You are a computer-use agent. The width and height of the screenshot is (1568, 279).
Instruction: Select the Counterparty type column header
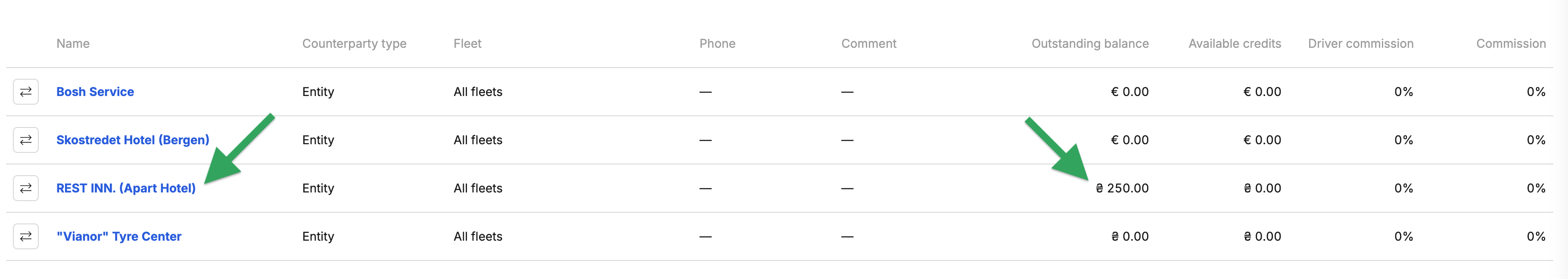(x=354, y=44)
